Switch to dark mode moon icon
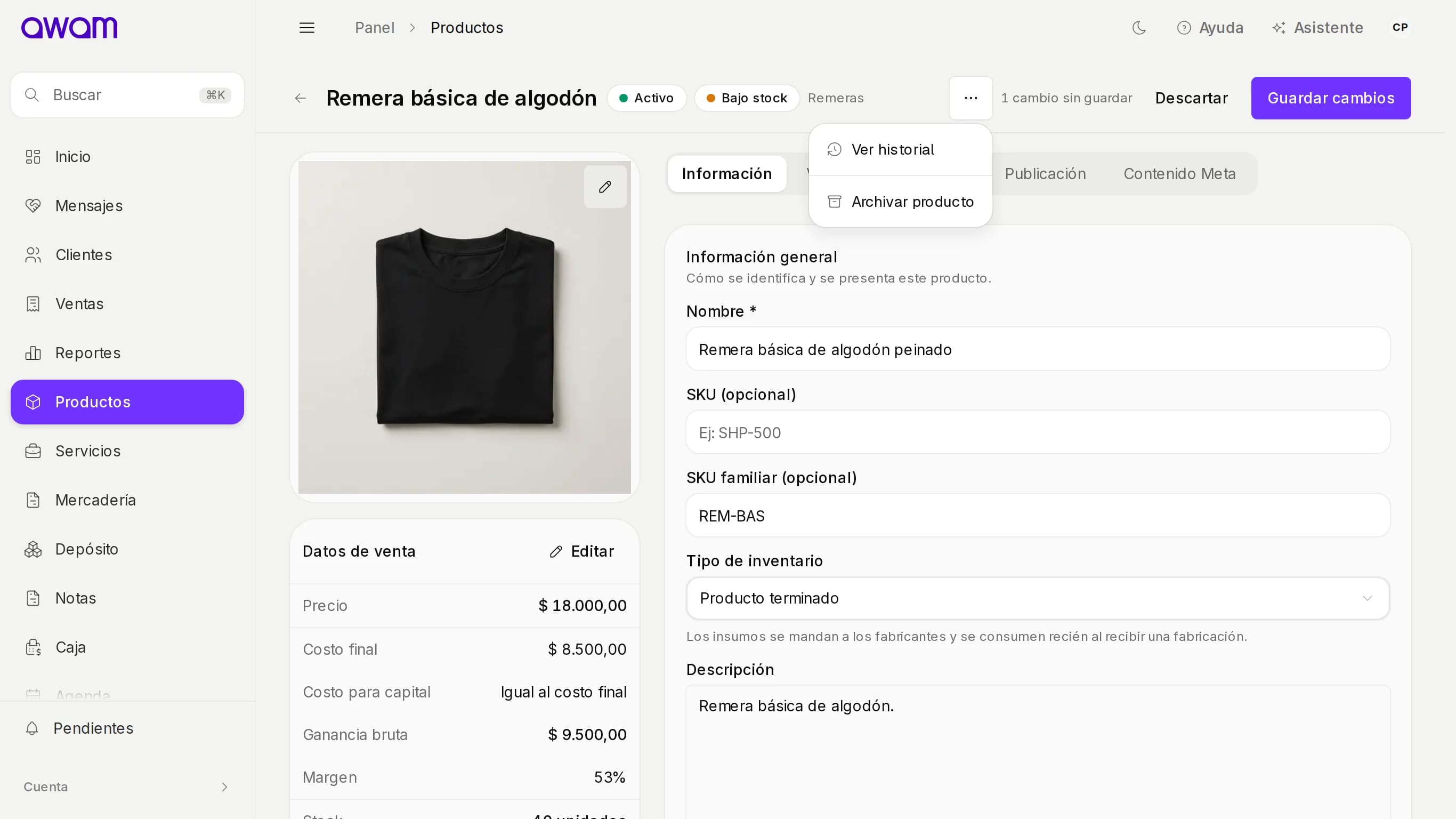The image size is (1456, 819). coord(1139,28)
